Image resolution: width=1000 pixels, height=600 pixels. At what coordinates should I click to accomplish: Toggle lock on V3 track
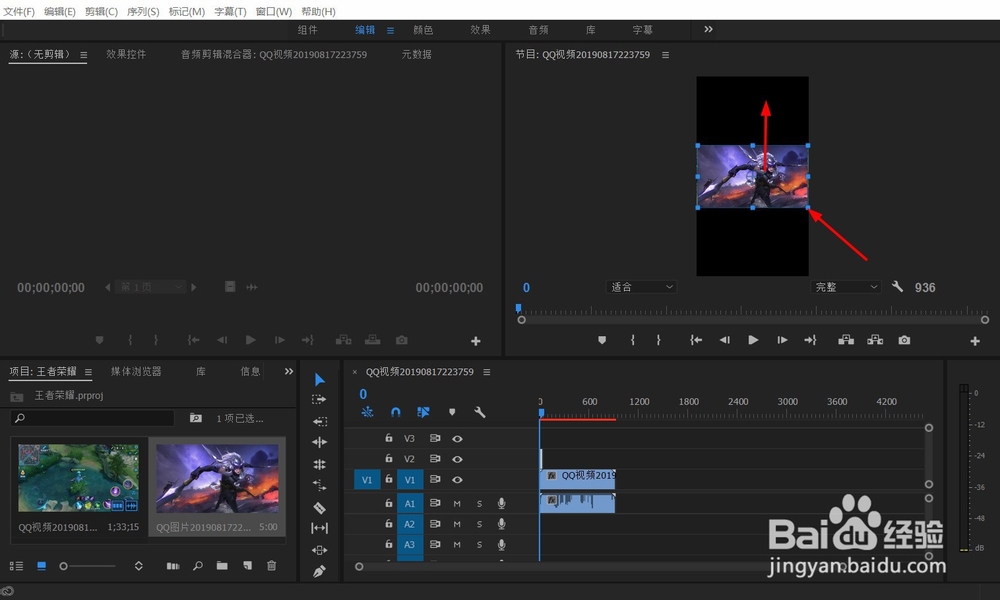388,438
